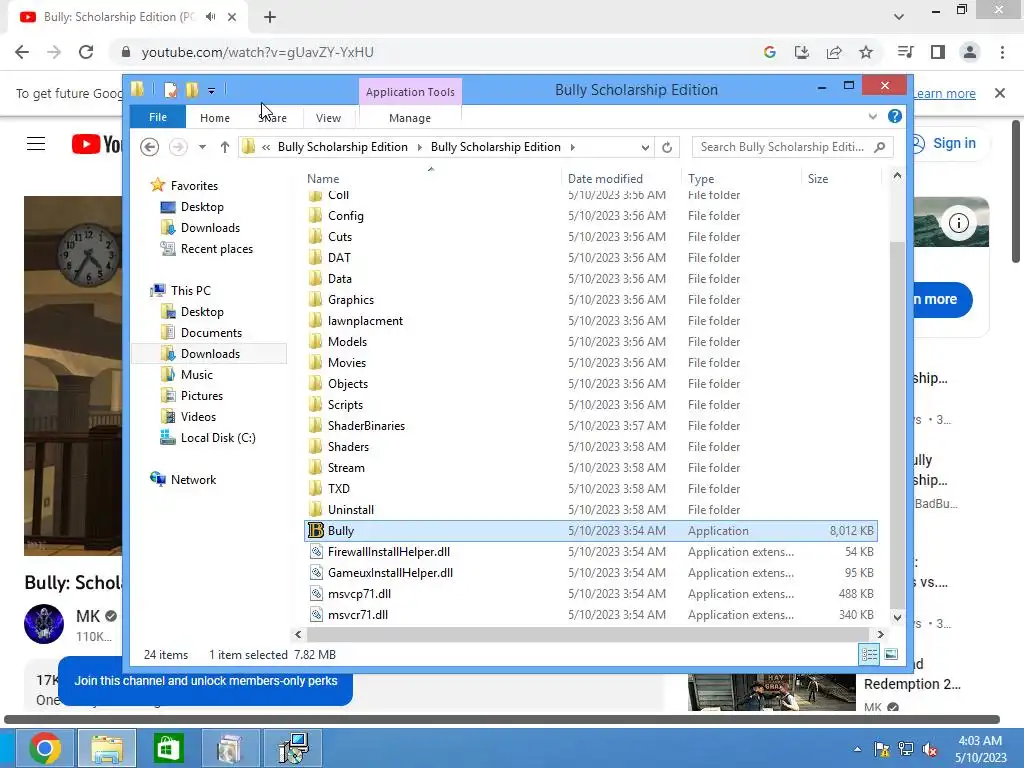The width and height of the screenshot is (1024, 768).
Task: Click Join this channel banner
Action: 205,680
